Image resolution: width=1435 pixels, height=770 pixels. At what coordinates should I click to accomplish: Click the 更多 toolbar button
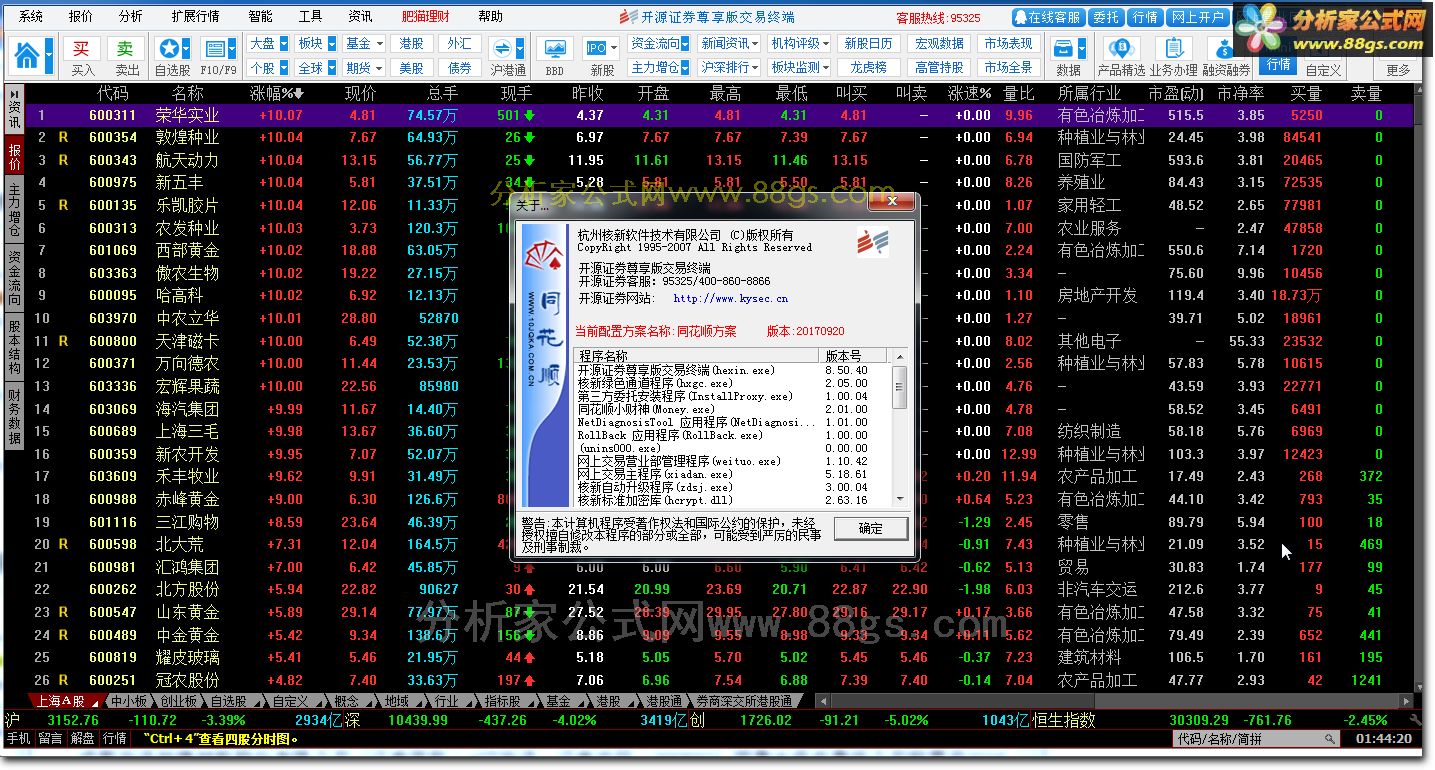[1398, 69]
